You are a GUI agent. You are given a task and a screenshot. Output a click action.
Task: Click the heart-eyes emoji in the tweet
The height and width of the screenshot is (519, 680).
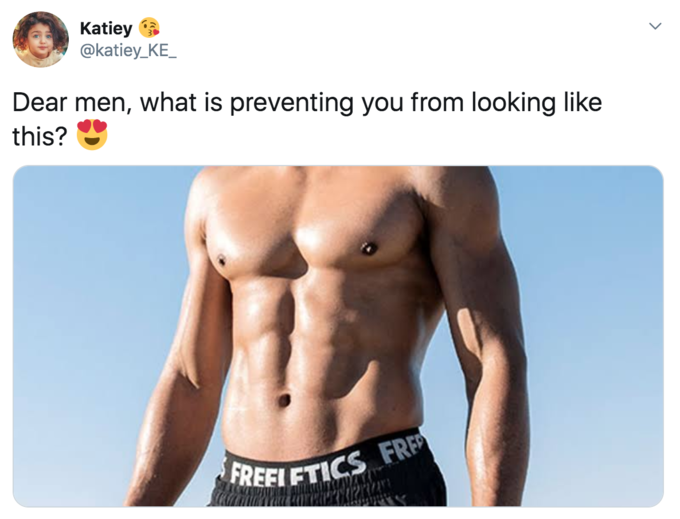tap(92, 135)
